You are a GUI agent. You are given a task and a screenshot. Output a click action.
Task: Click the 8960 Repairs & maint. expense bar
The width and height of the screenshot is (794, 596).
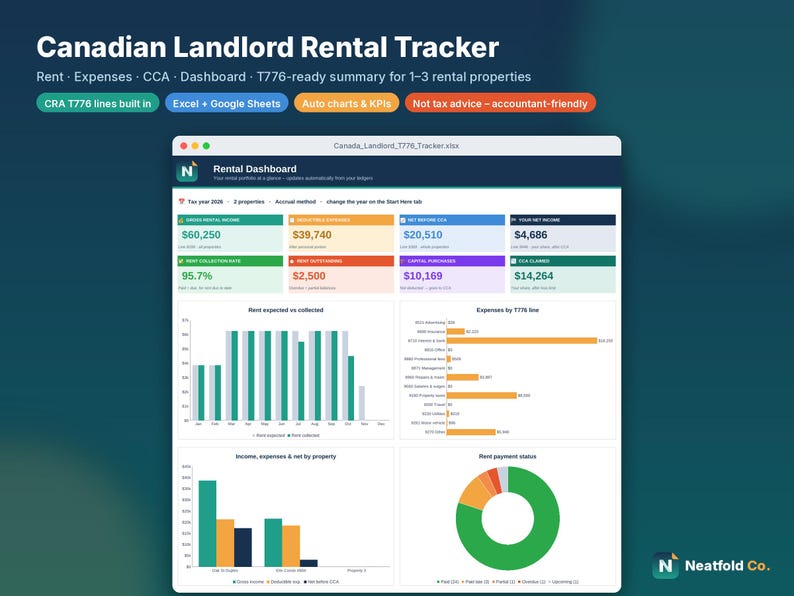(462, 377)
